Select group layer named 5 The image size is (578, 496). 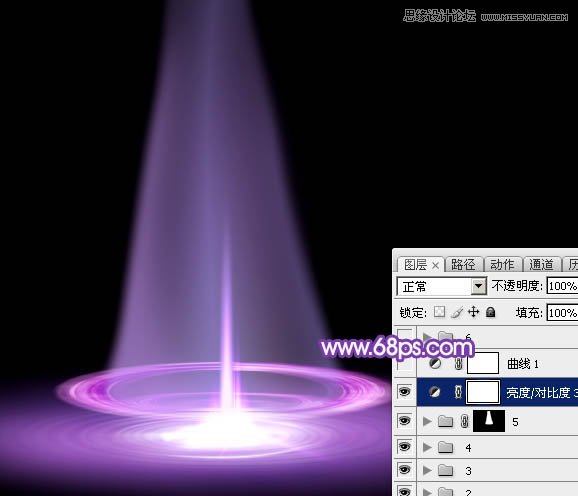[x=515, y=422]
